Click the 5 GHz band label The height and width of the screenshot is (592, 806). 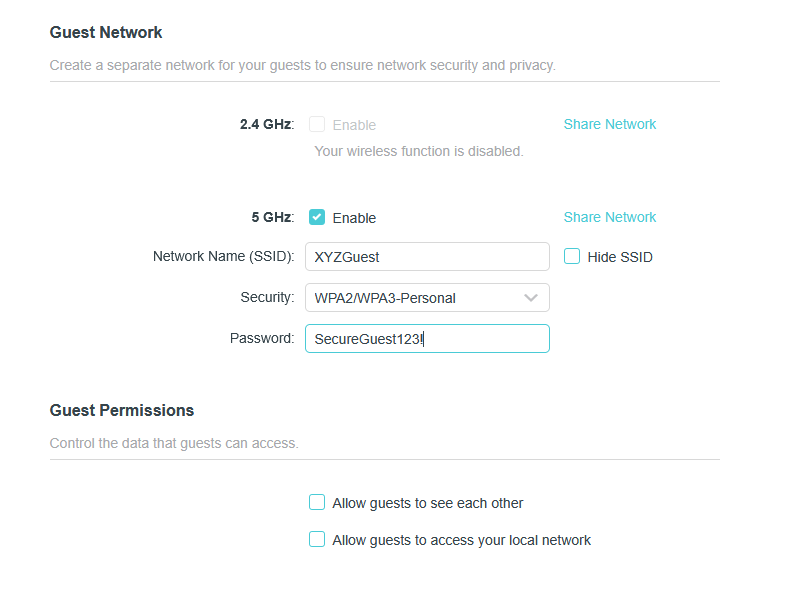pos(272,217)
